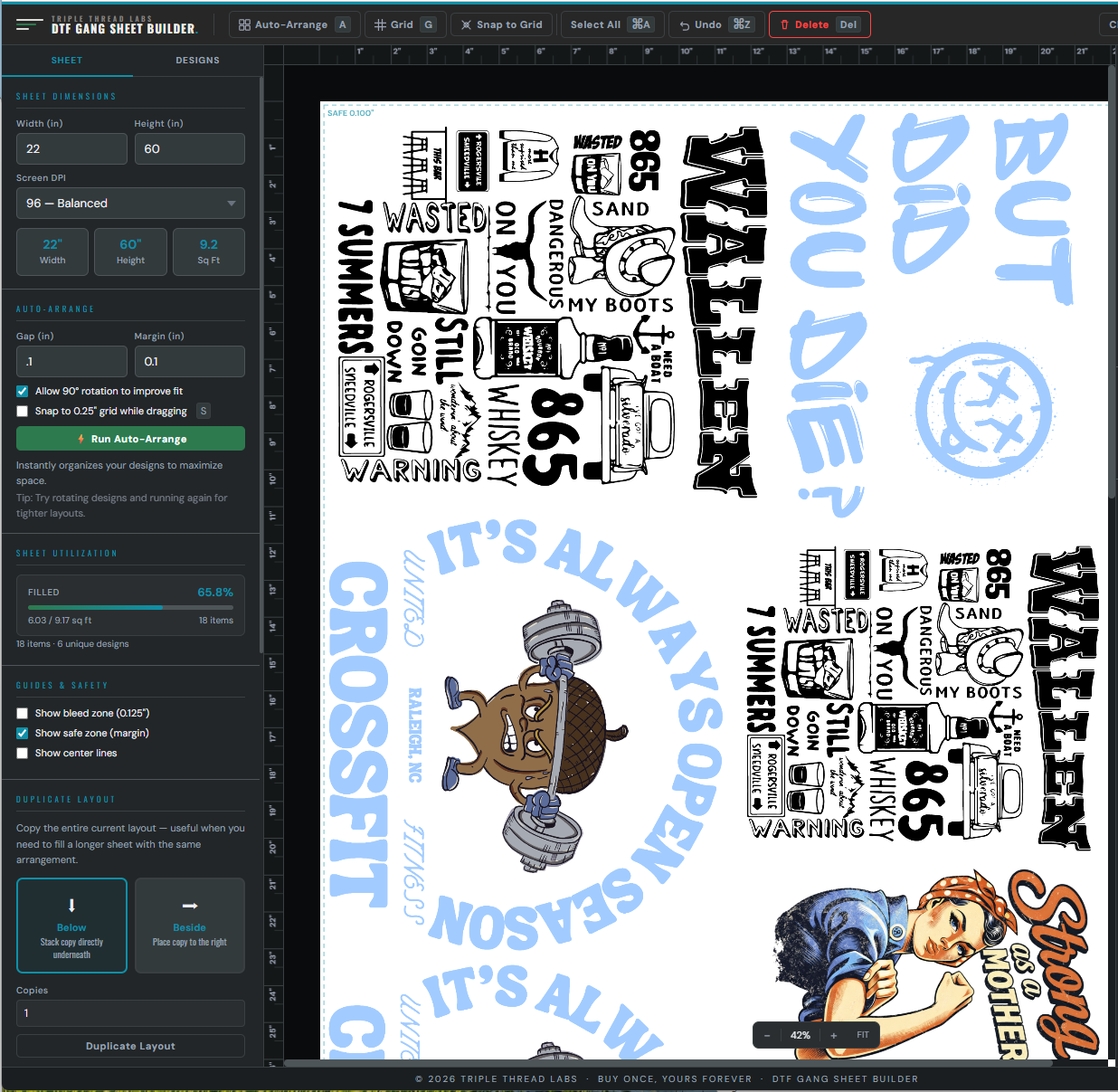This screenshot has width=1118, height=1092.
Task: Select the blue smiley face design
Action: click(x=983, y=410)
